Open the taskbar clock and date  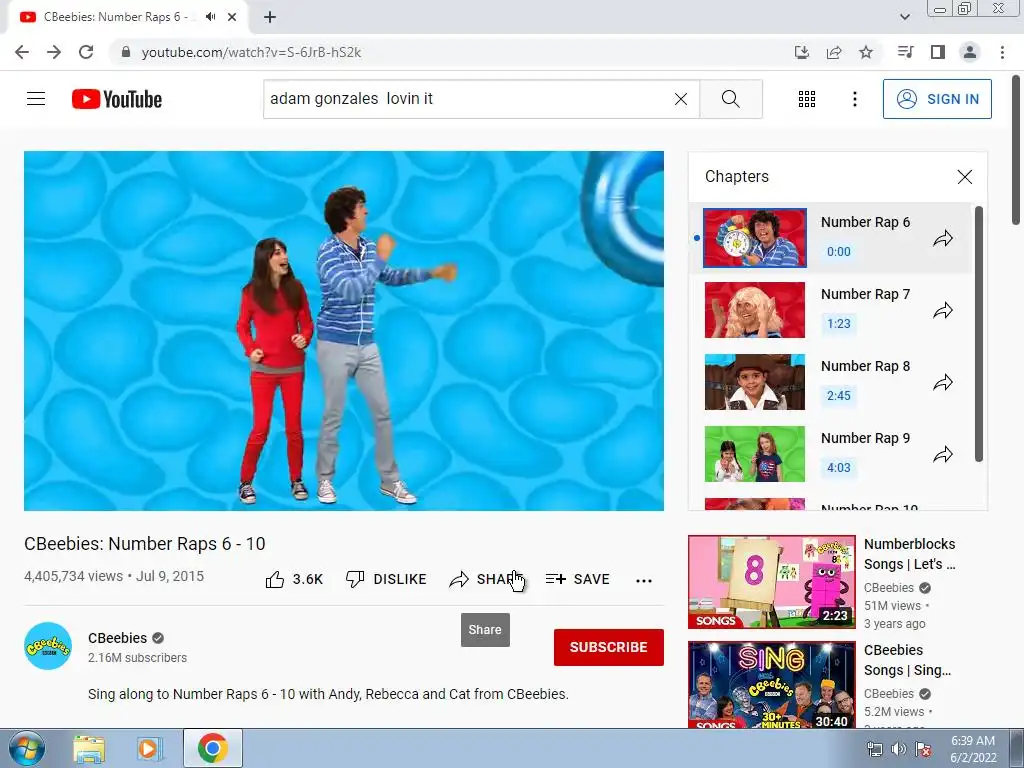click(973, 749)
